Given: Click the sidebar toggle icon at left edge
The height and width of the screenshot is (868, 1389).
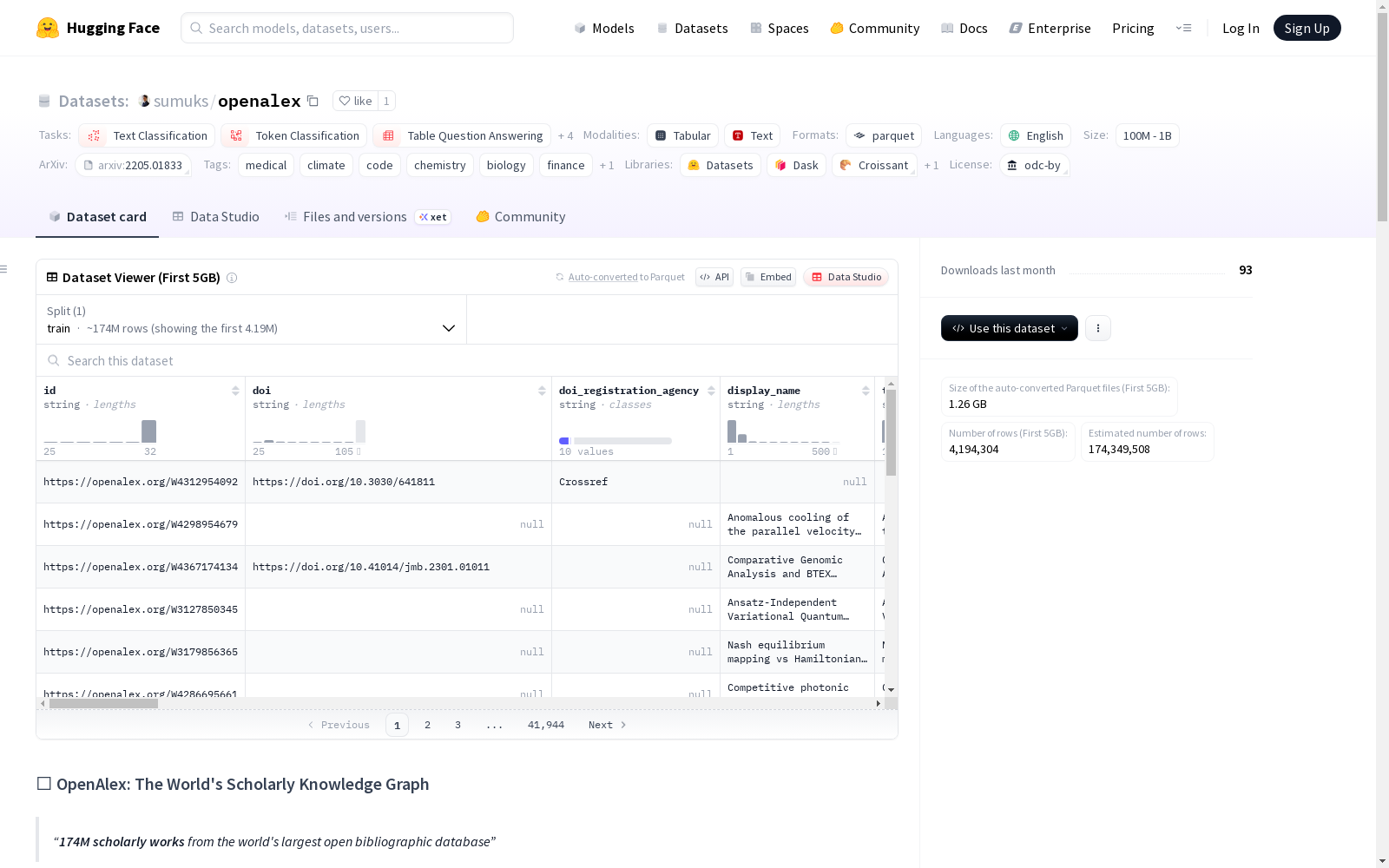Looking at the screenshot, I should [4, 269].
